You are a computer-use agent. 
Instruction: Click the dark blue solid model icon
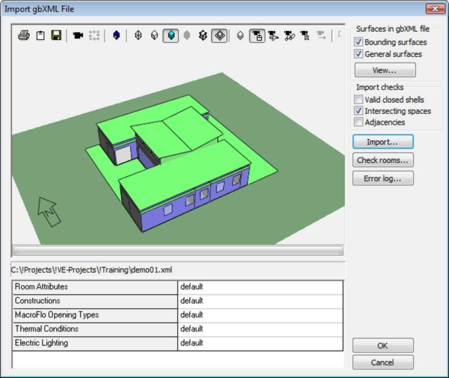(x=116, y=35)
